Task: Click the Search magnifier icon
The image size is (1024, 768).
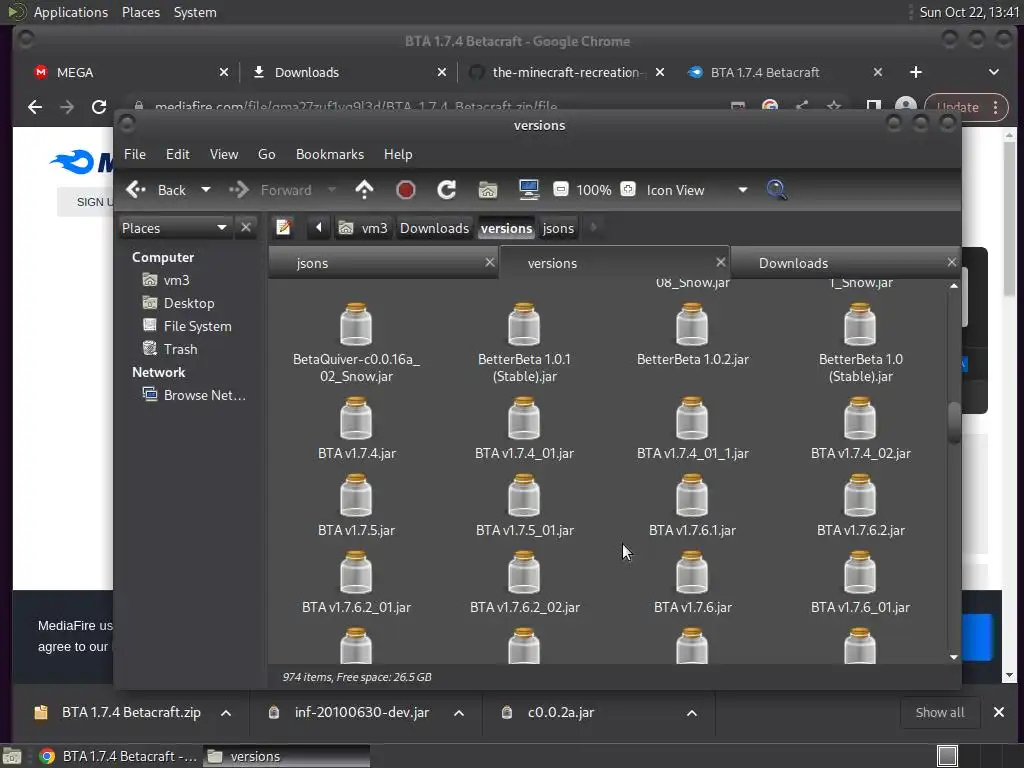Action: [776, 190]
